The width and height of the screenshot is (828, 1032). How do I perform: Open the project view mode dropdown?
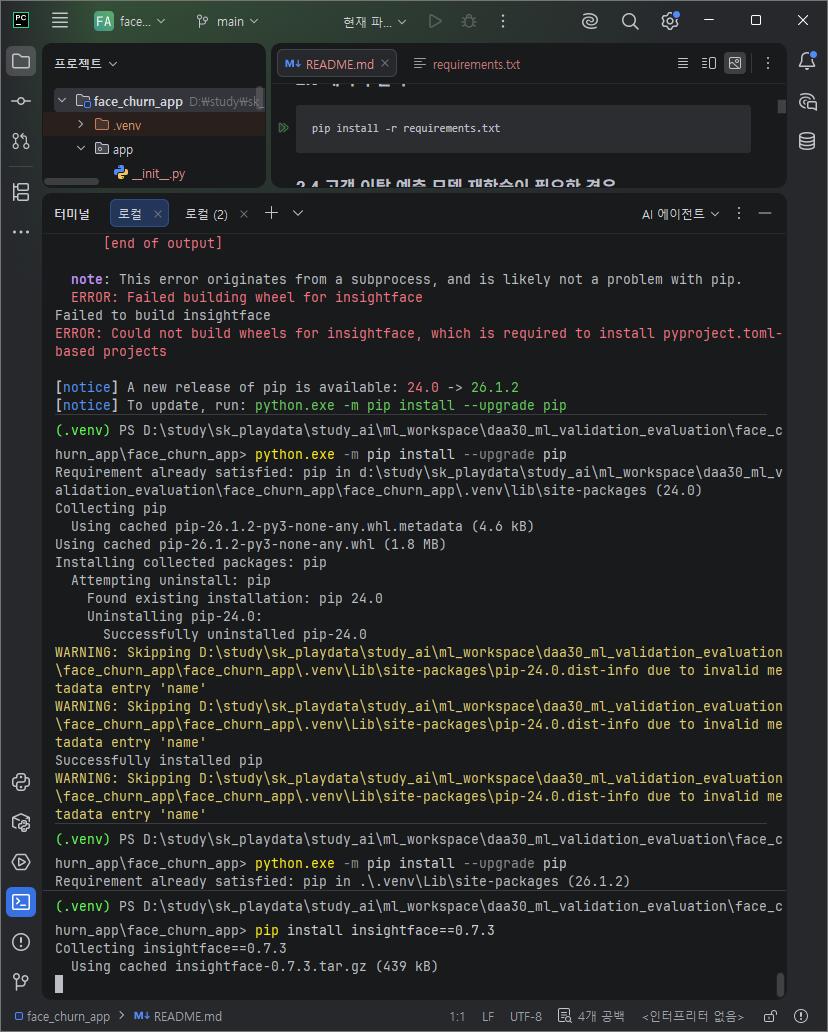[x=86, y=63]
